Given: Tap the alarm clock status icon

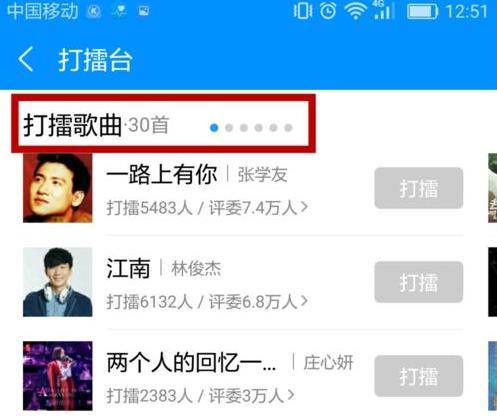Looking at the screenshot, I should pyautogui.click(x=328, y=11).
